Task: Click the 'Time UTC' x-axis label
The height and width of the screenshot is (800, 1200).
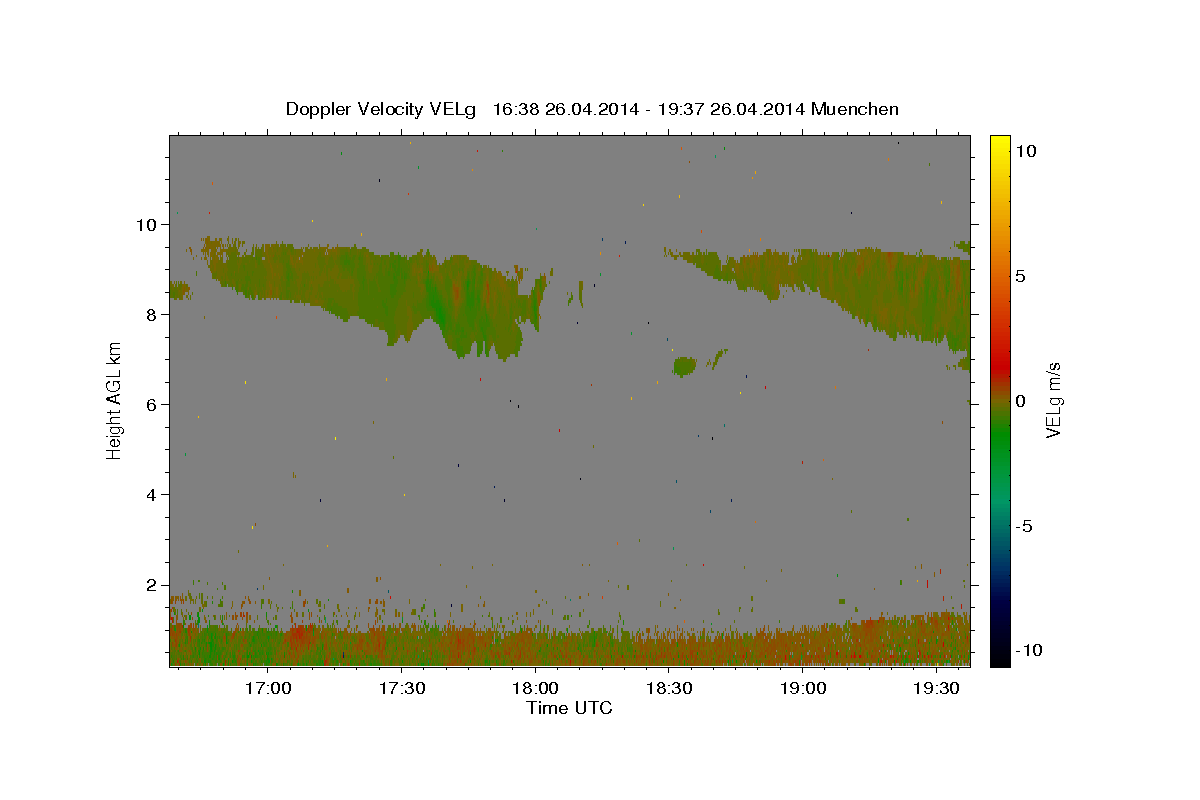Action: point(569,709)
